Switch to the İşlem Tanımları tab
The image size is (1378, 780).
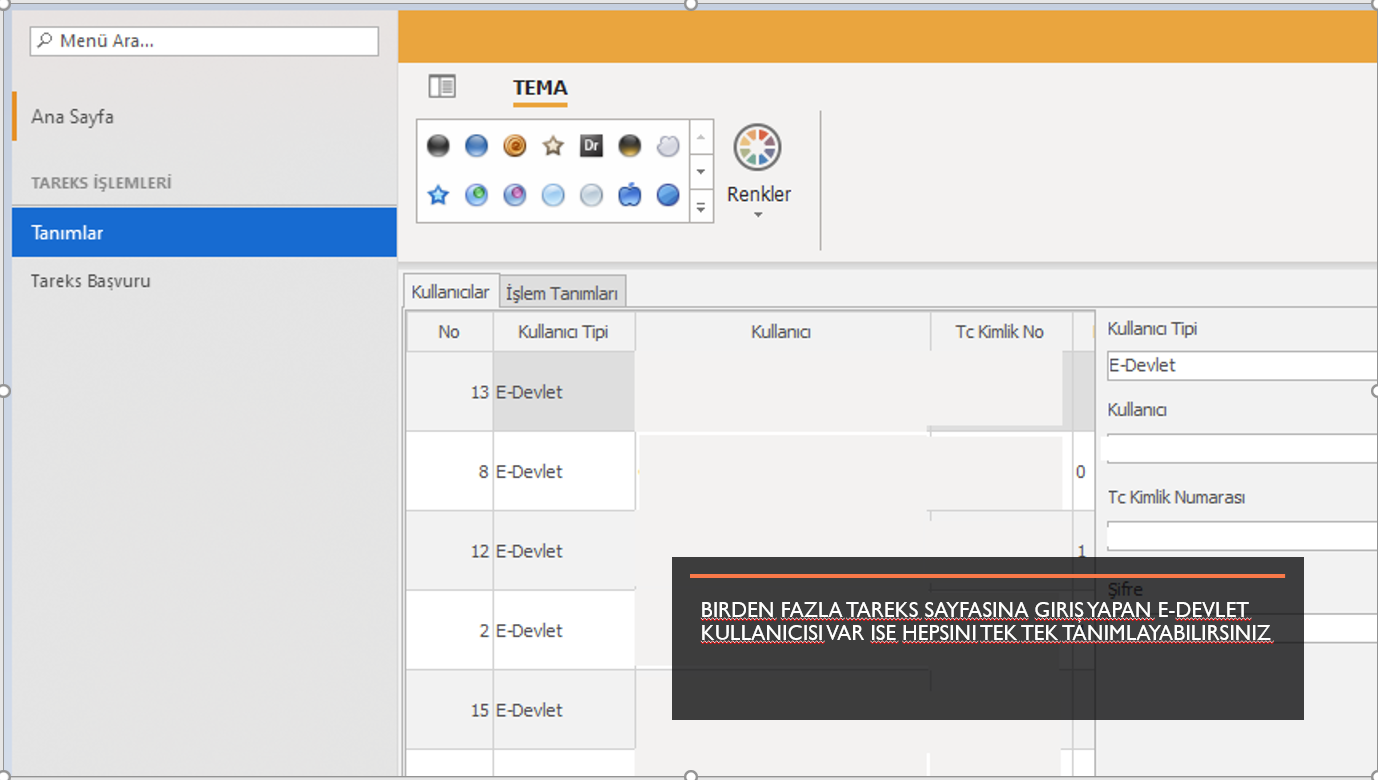pos(562,293)
